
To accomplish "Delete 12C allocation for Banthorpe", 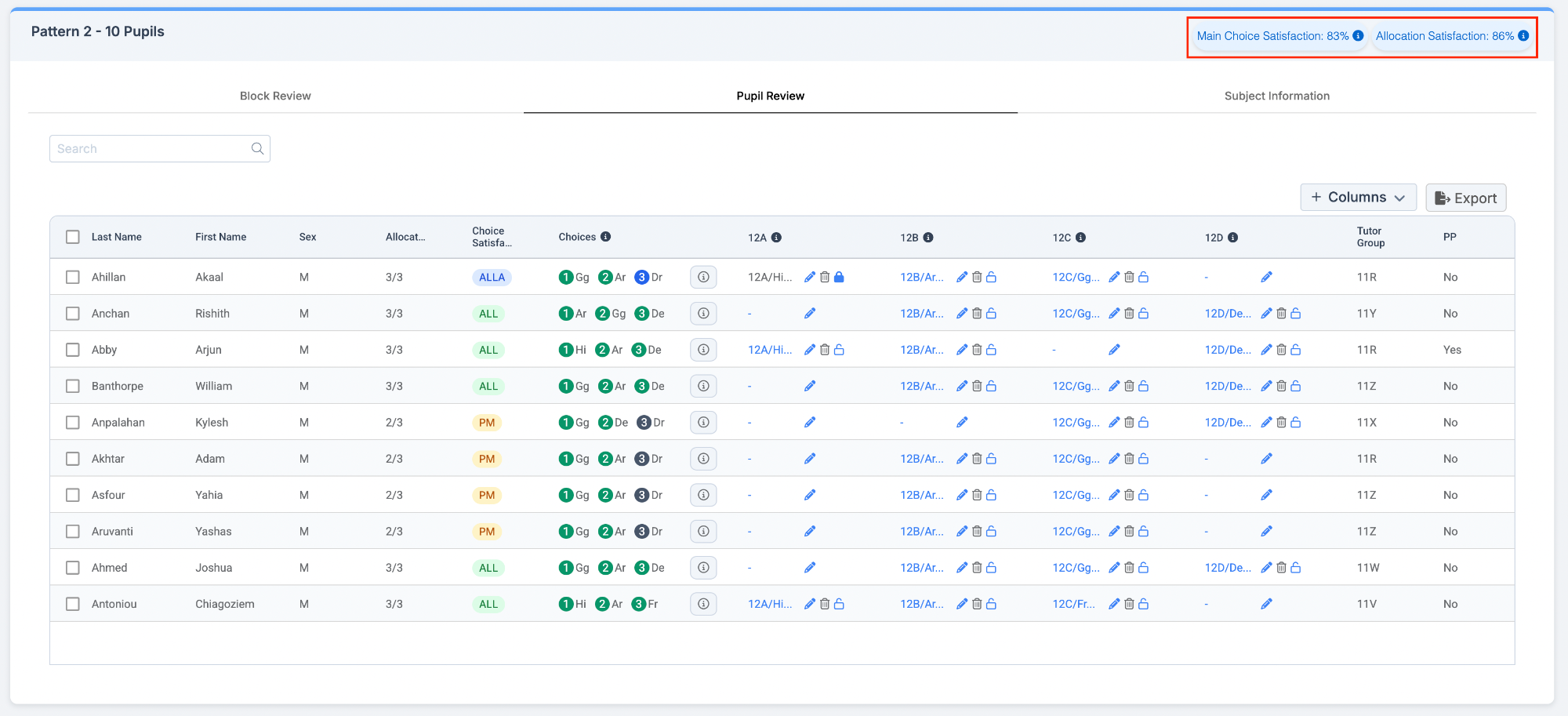I will [x=1129, y=386].
